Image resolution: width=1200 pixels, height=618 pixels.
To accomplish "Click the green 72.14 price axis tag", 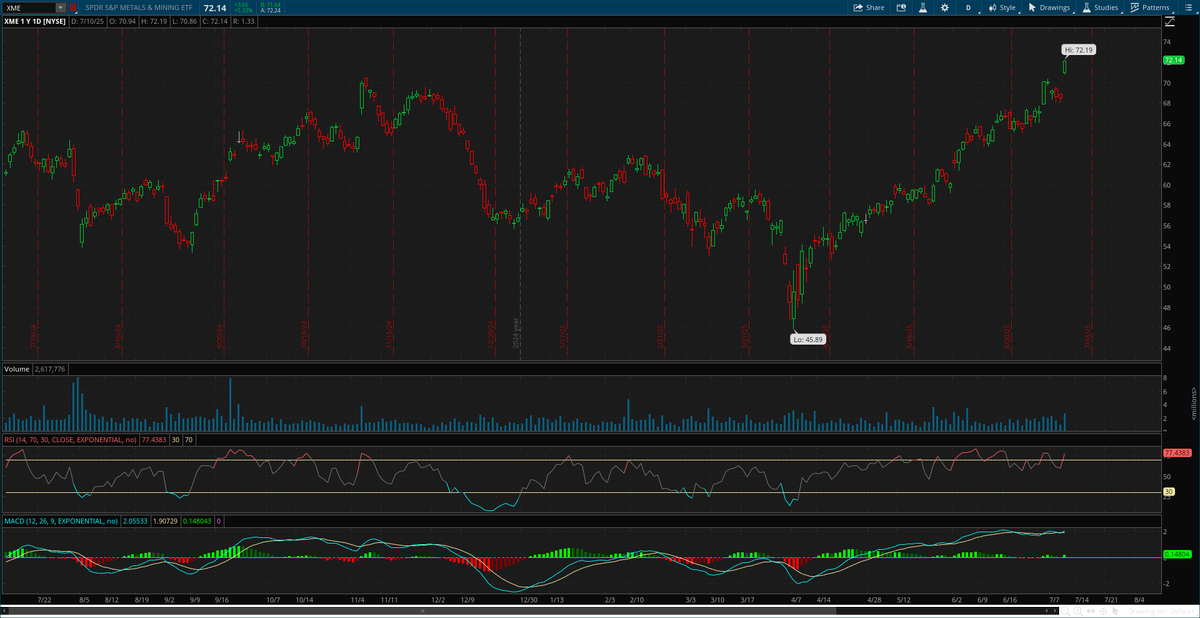I will coord(1172,60).
